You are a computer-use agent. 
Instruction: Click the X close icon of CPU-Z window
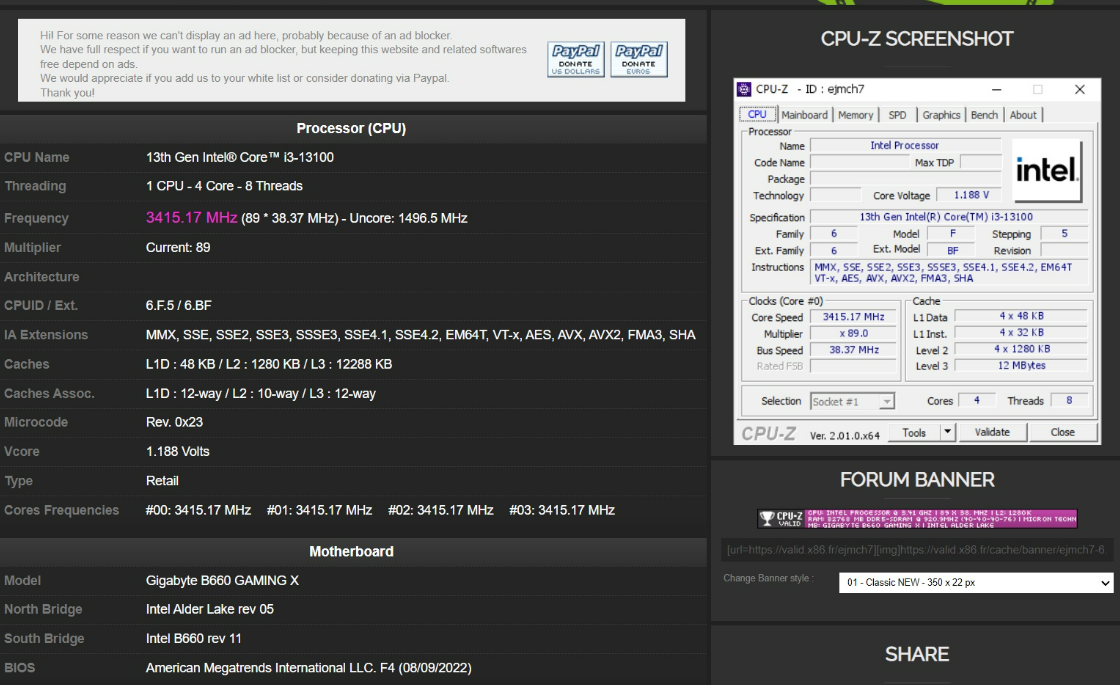[x=1079, y=89]
